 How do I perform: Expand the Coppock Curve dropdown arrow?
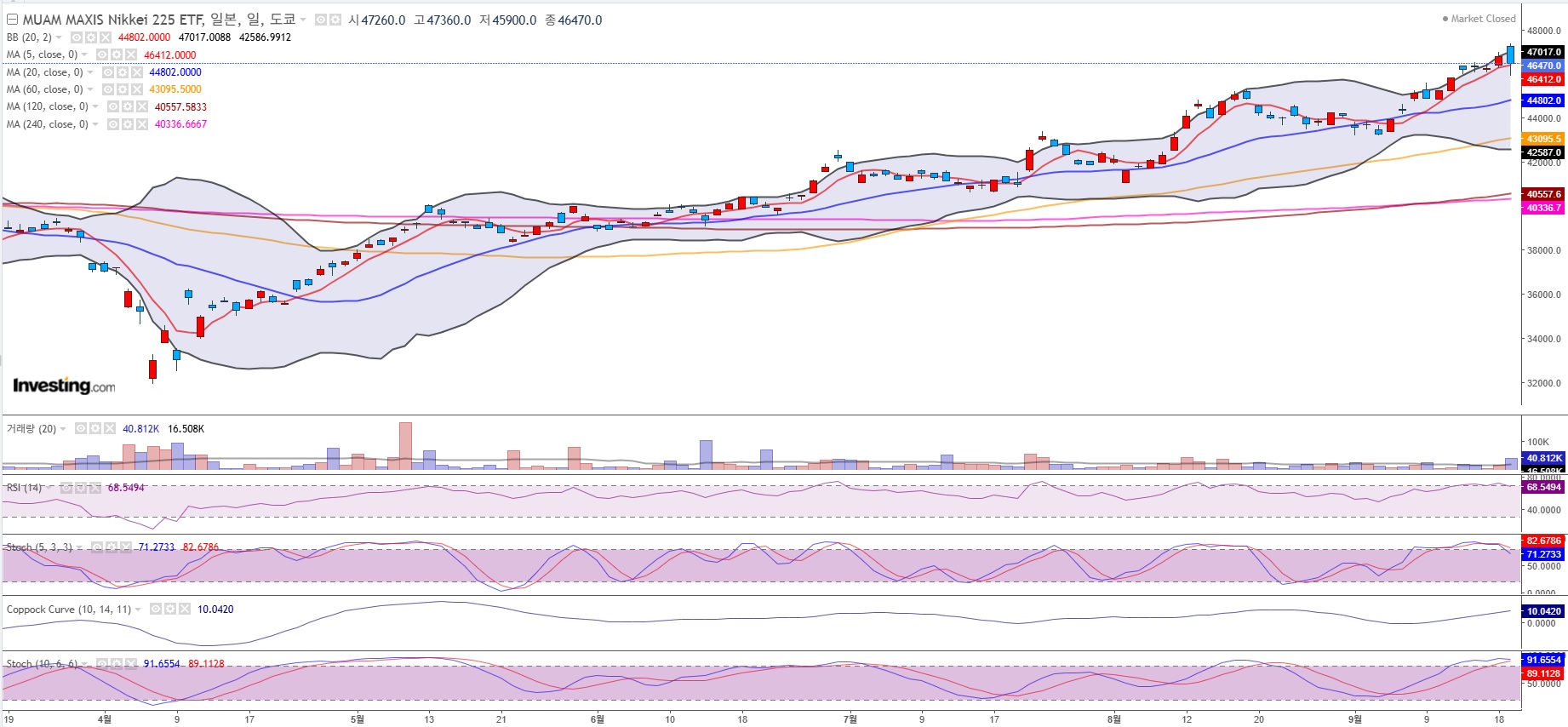click(x=138, y=610)
